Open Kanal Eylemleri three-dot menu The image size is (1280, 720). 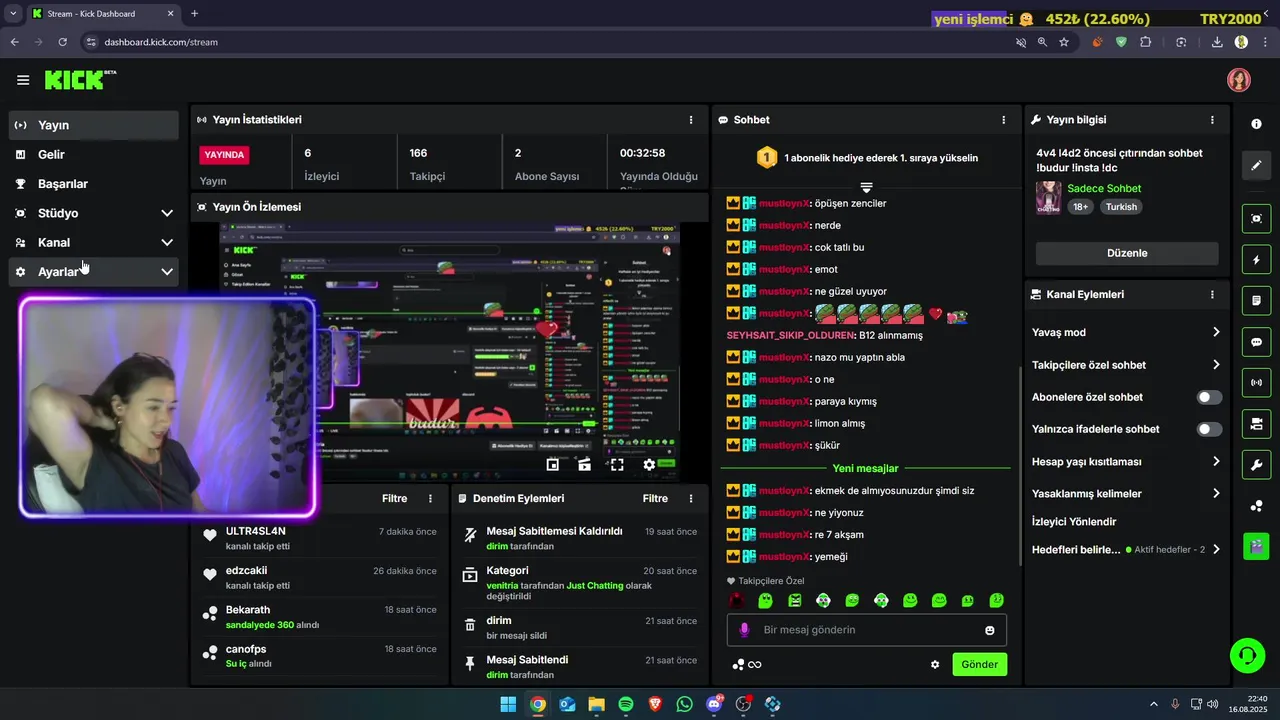(1212, 295)
